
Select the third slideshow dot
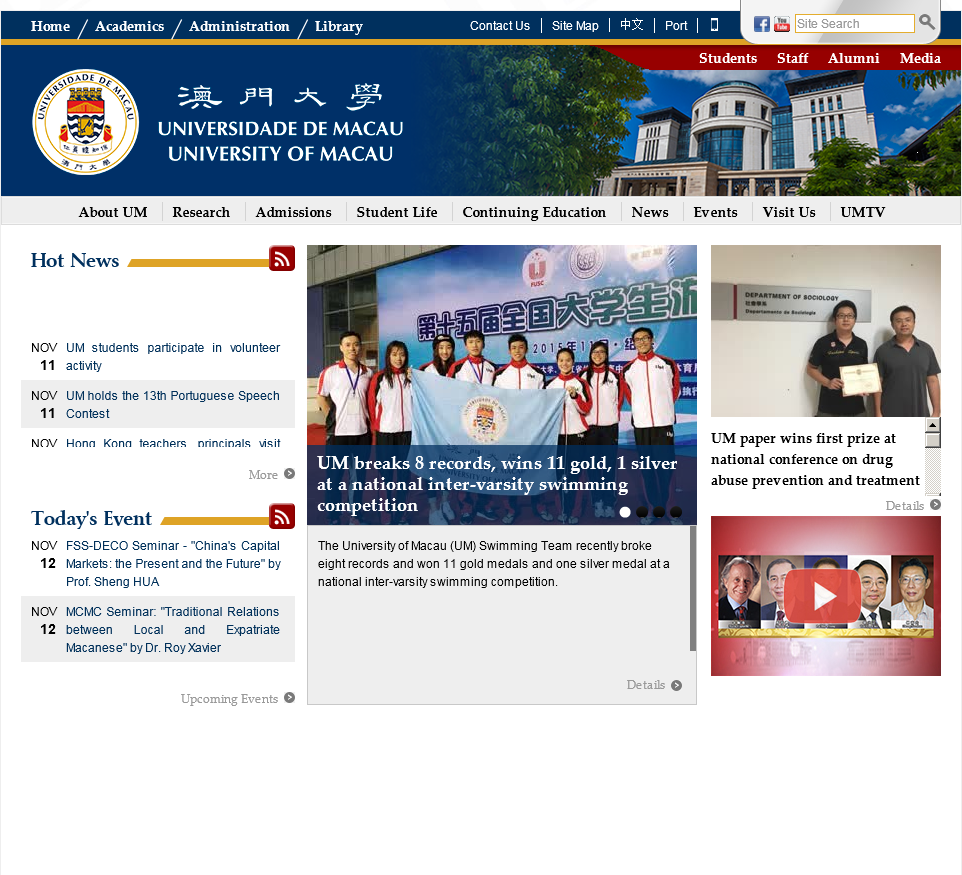[659, 512]
